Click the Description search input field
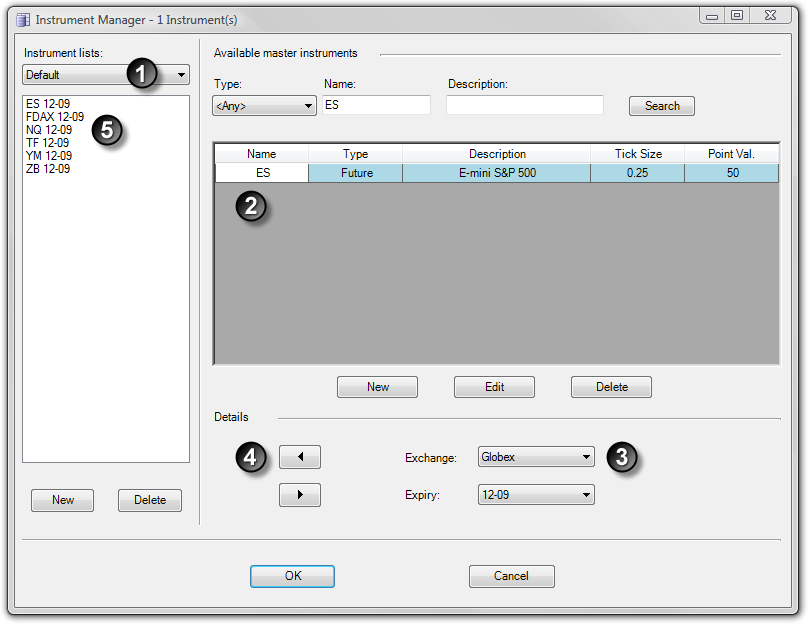 click(524, 105)
